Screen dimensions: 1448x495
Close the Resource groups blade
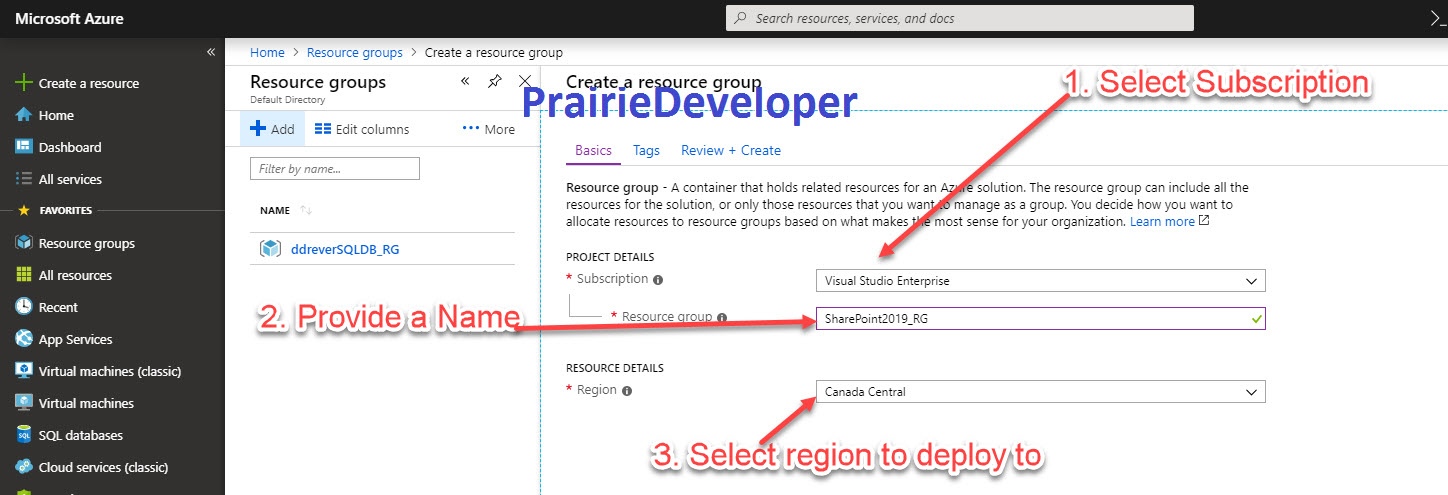pos(525,82)
